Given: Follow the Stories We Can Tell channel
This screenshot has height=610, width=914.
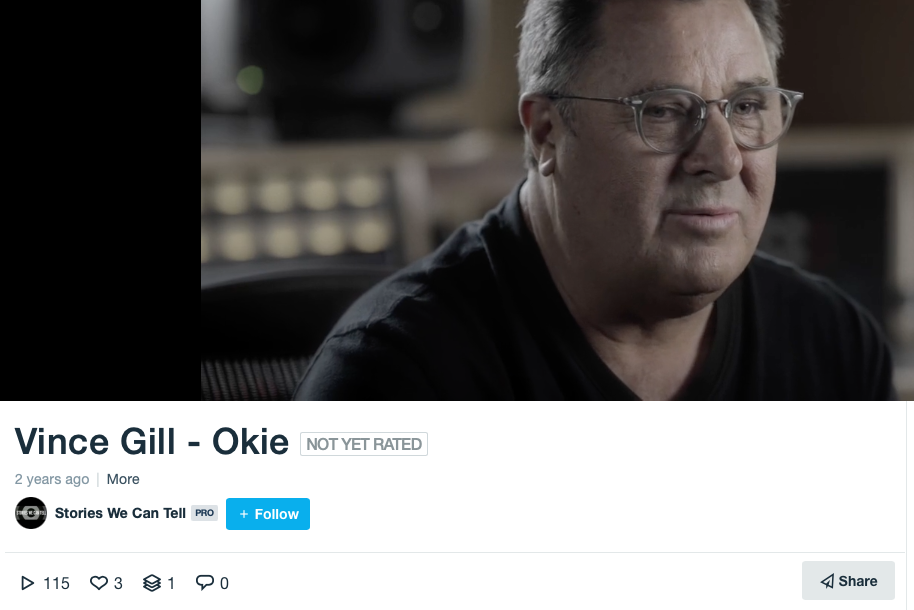Looking at the screenshot, I should pos(268,514).
